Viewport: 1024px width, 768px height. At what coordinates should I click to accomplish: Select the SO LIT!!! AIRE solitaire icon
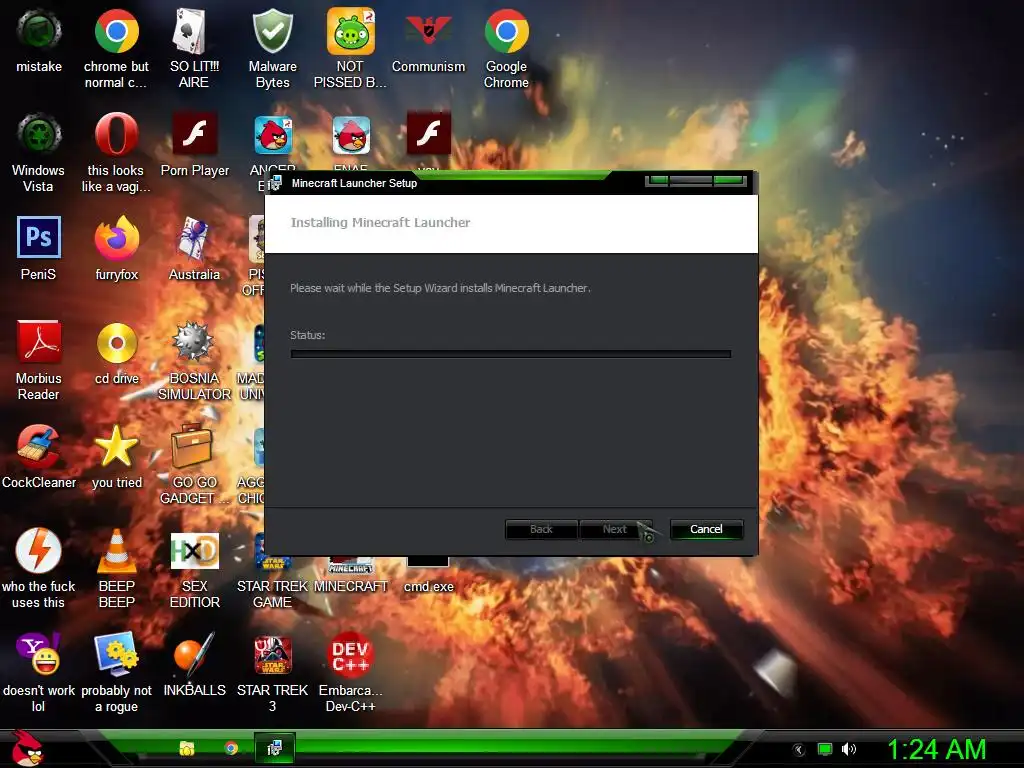(194, 48)
